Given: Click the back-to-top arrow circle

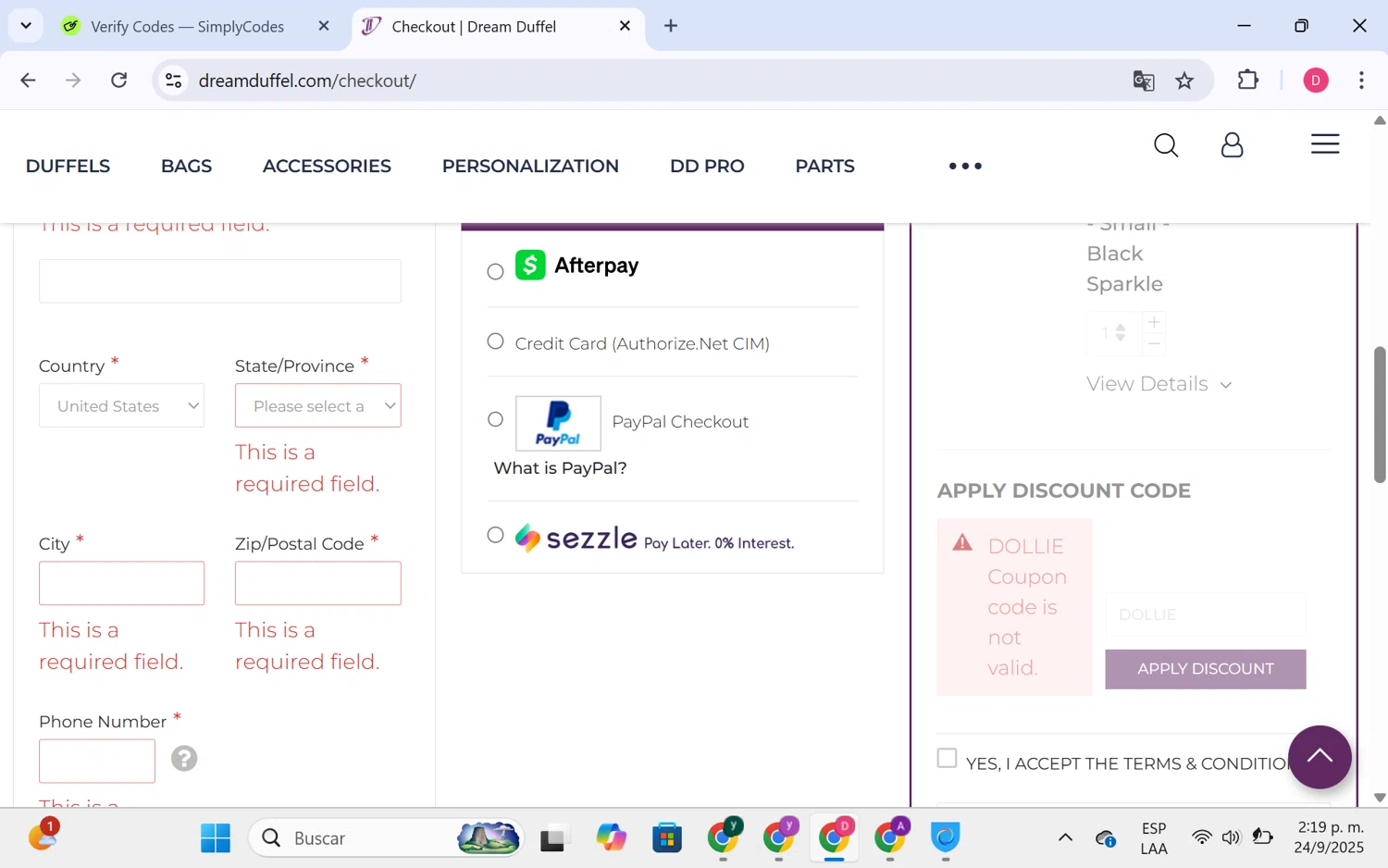Looking at the screenshot, I should 1320,757.
